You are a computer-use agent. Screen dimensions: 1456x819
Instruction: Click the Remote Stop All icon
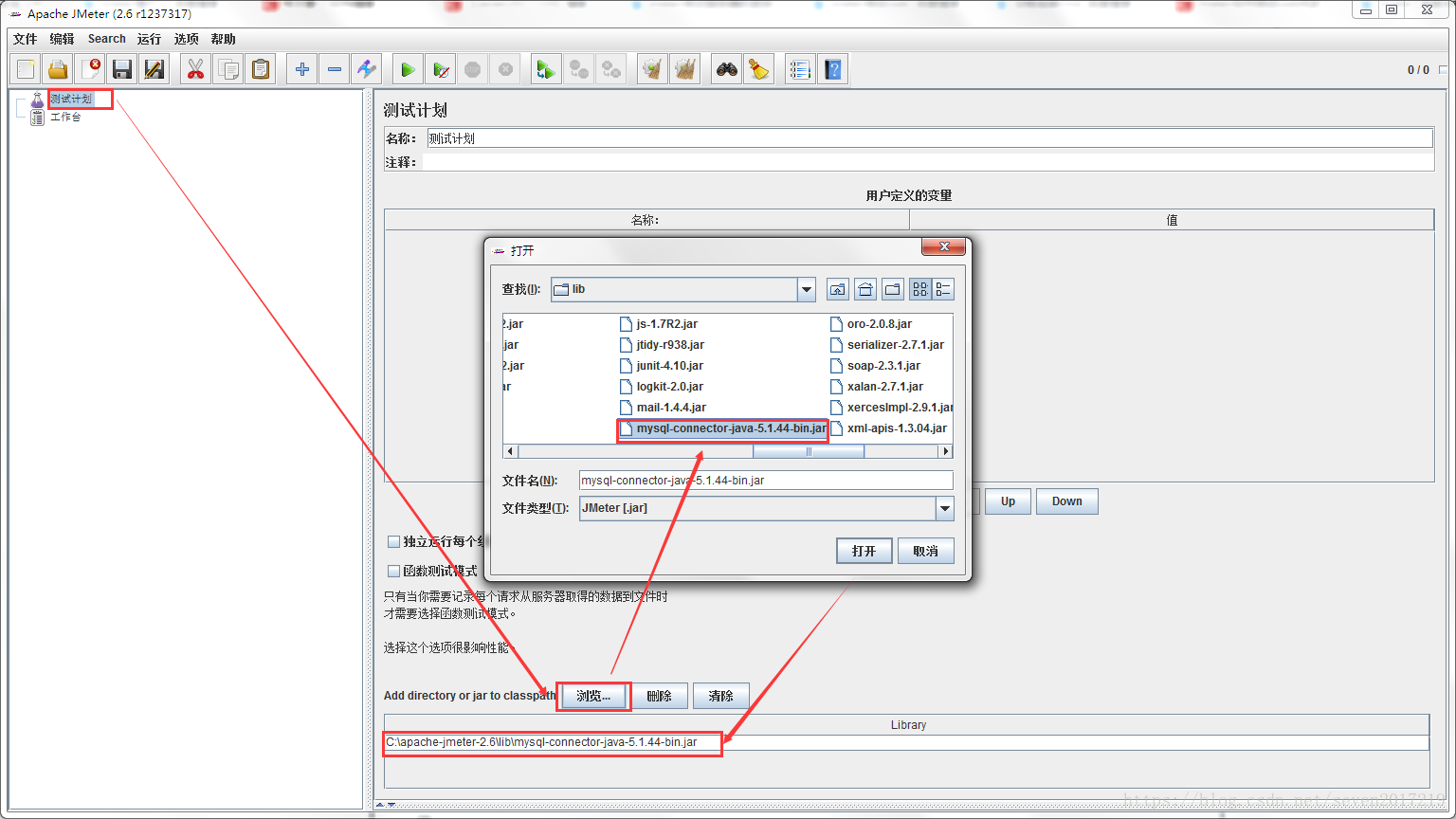click(x=578, y=69)
